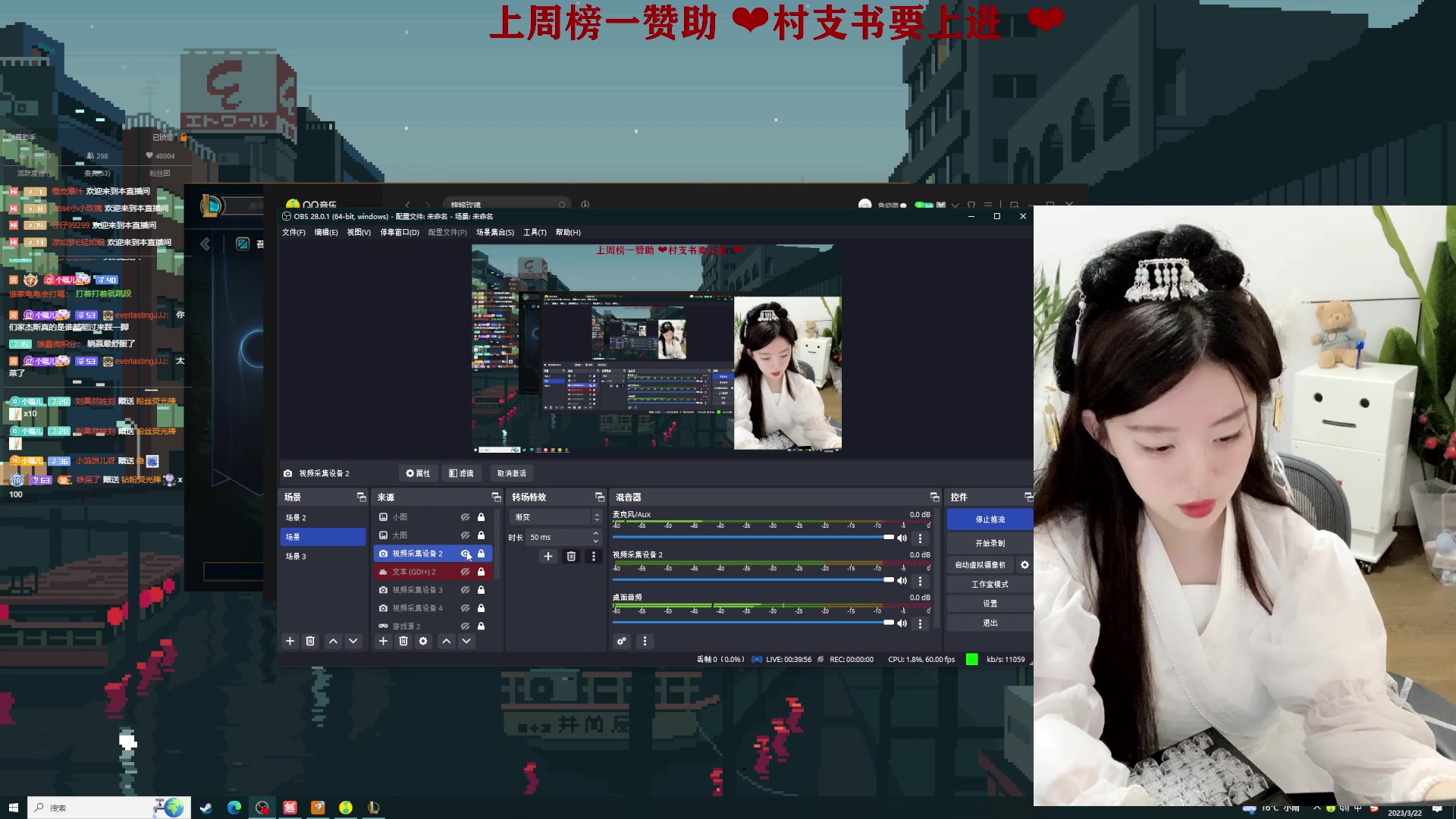Open advanced audio properties gears icon
The image size is (1456, 819).
tap(622, 642)
